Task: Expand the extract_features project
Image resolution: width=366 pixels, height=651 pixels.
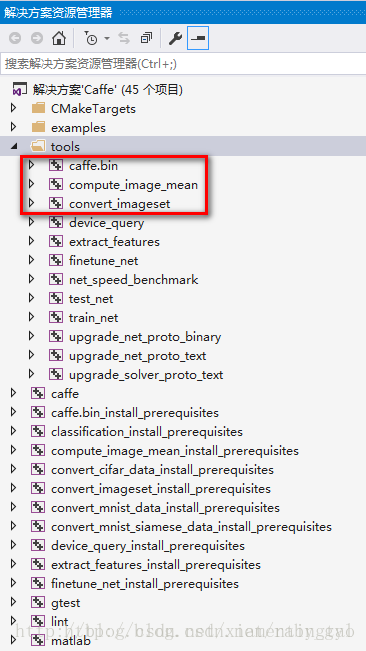Action: coord(32,241)
